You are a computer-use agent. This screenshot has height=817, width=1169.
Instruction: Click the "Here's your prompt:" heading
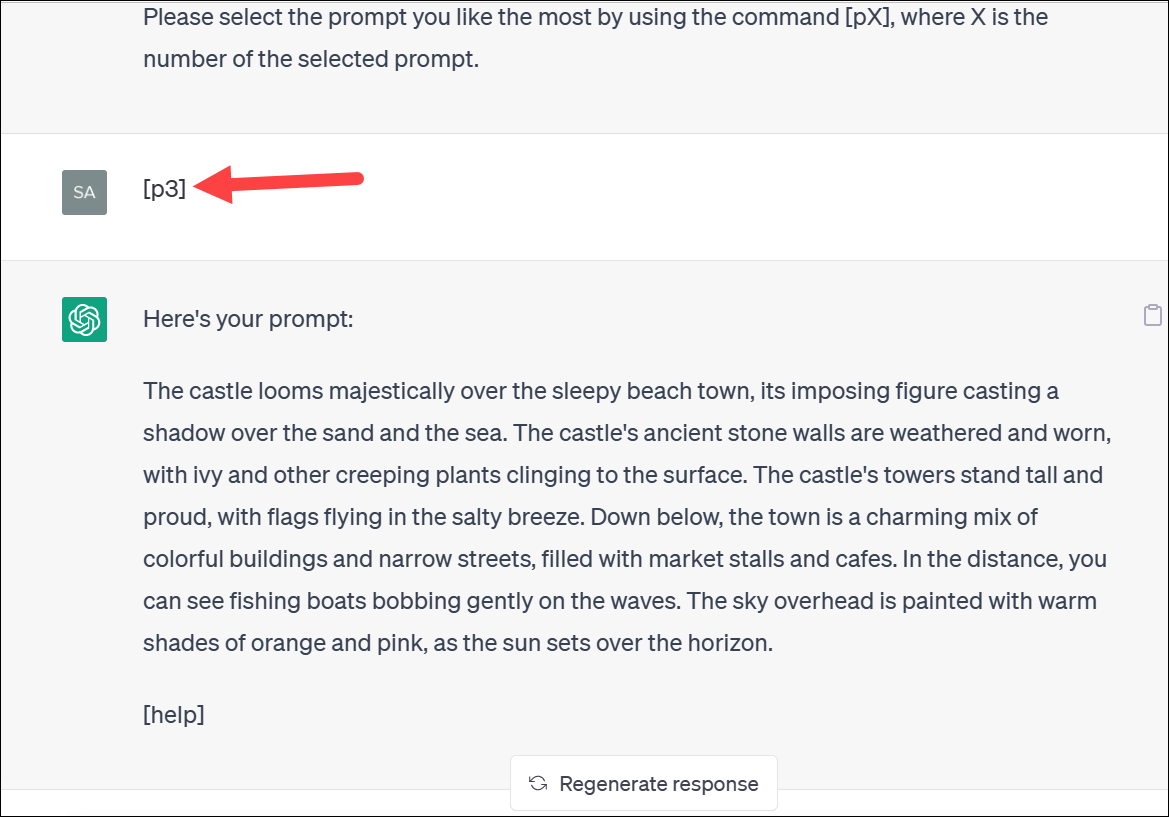coord(248,319)
